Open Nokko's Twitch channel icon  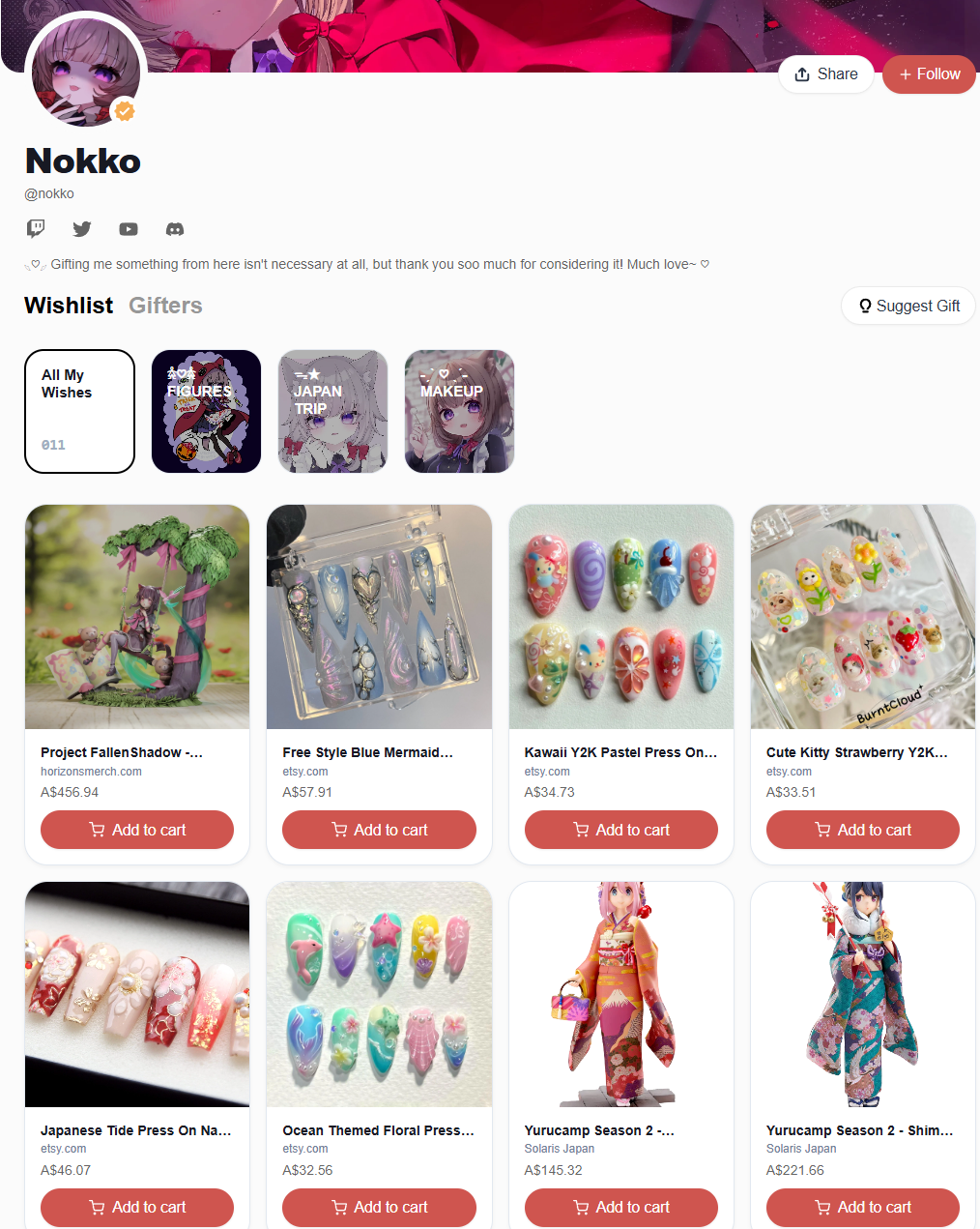[x=36, y=229]
